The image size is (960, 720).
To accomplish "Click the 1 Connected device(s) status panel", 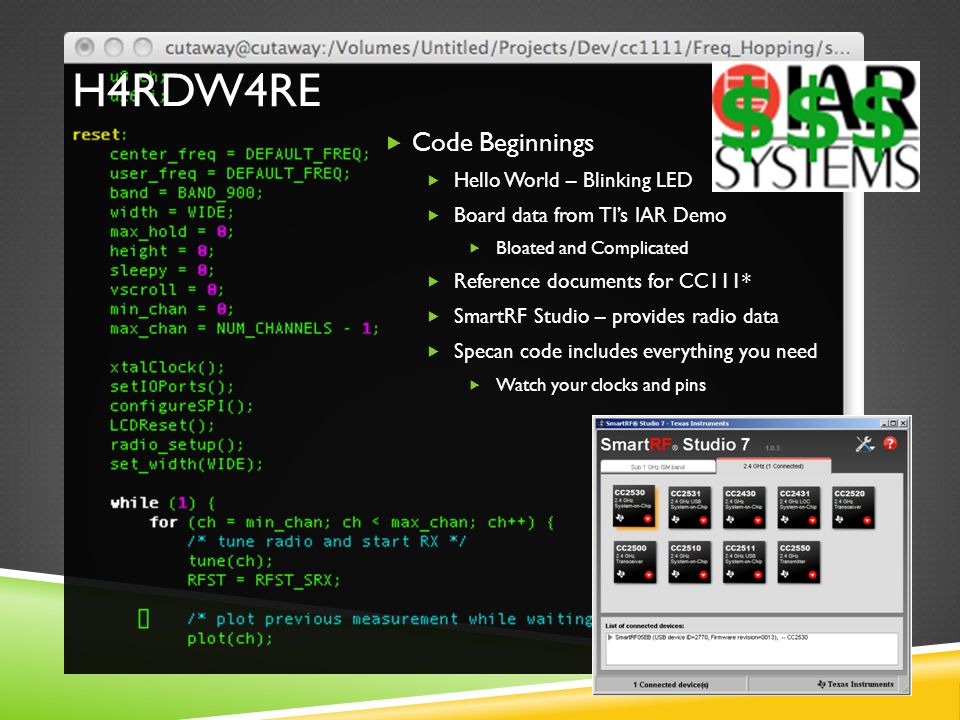I will click(x=671, y=684).
